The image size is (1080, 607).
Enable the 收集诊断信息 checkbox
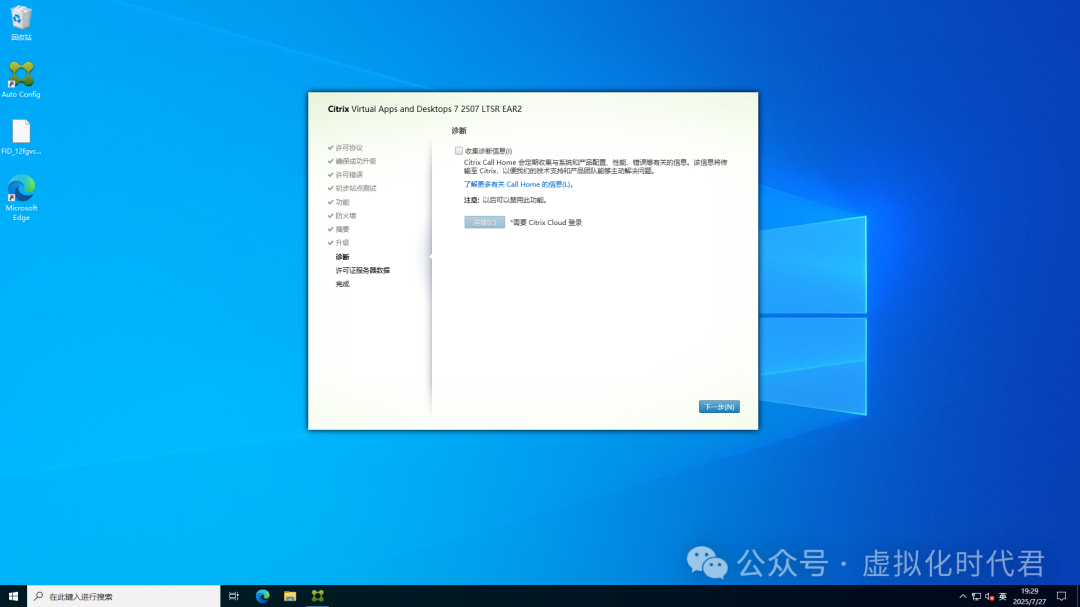(x=459, y=151)
